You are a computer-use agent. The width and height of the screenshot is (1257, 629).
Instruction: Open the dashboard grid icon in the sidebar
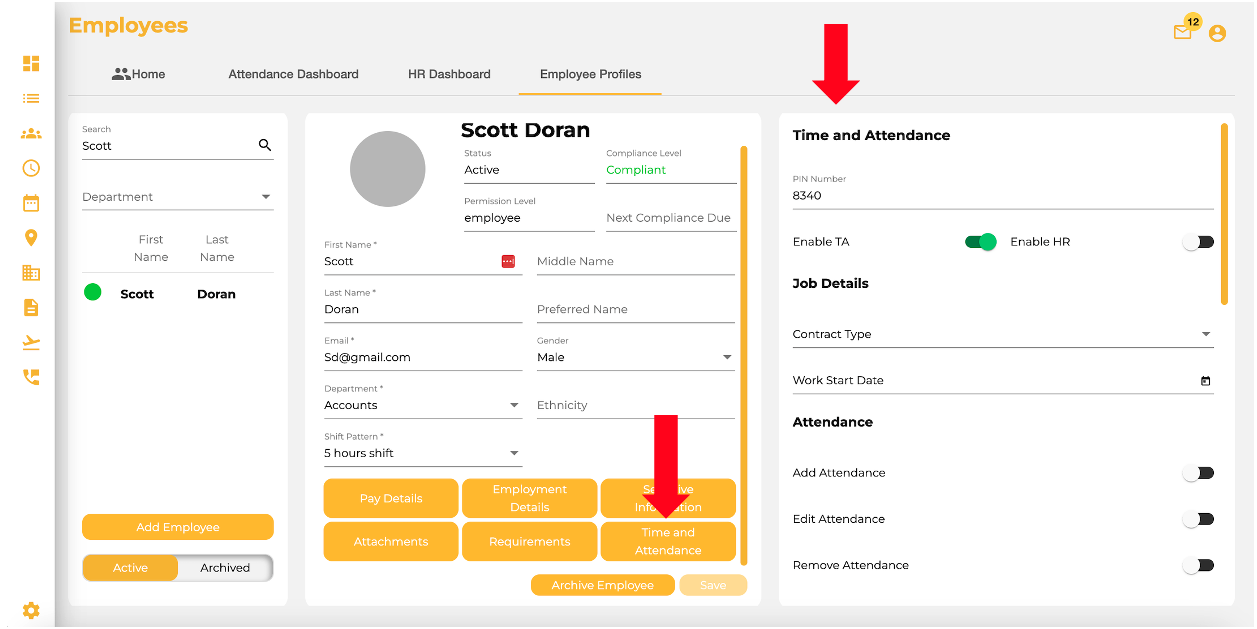tap(30, 63)
